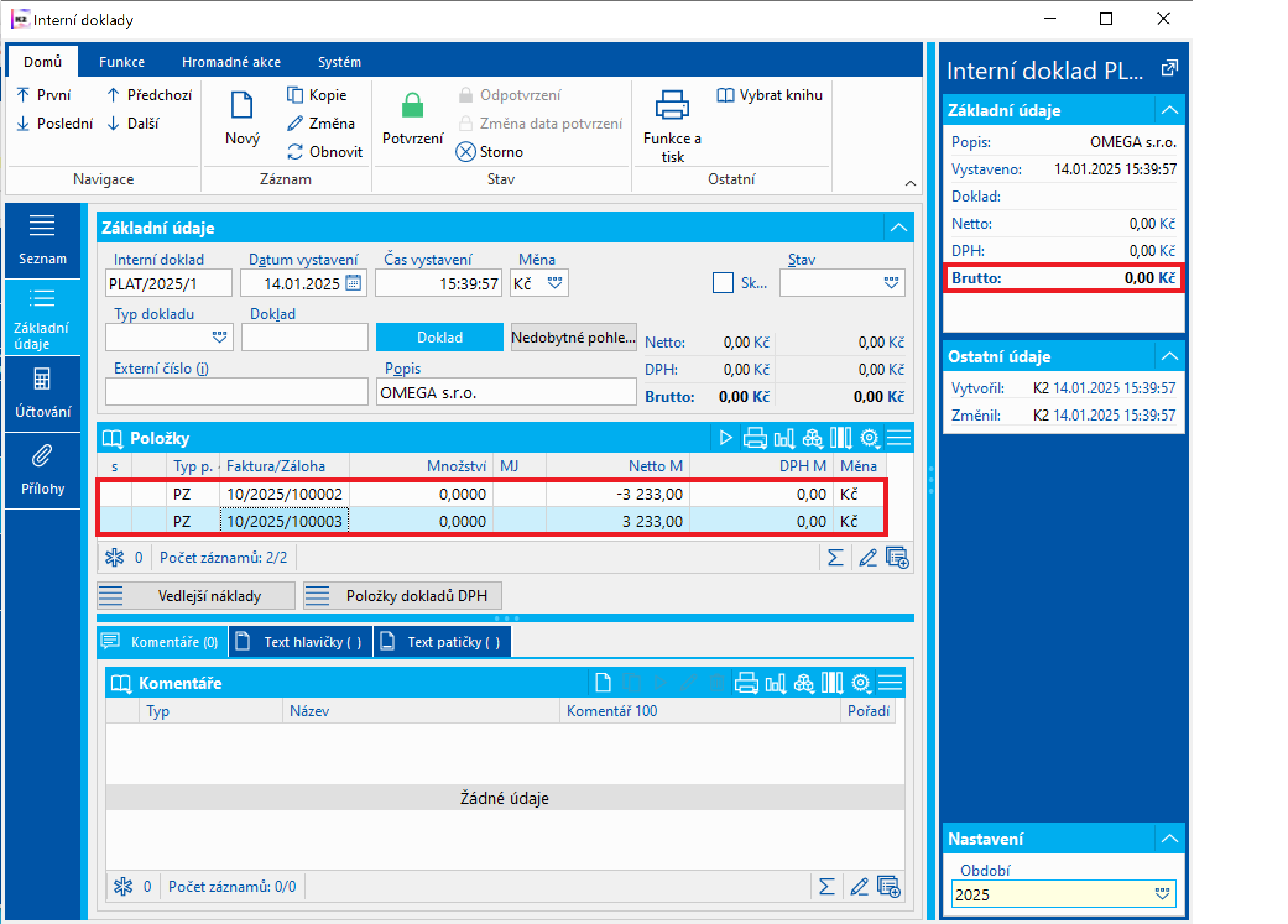Viewport: 1288px width, 924px height.
Task: Open Přílohy attachments in sidebar
Action: [x=43, y=470]
